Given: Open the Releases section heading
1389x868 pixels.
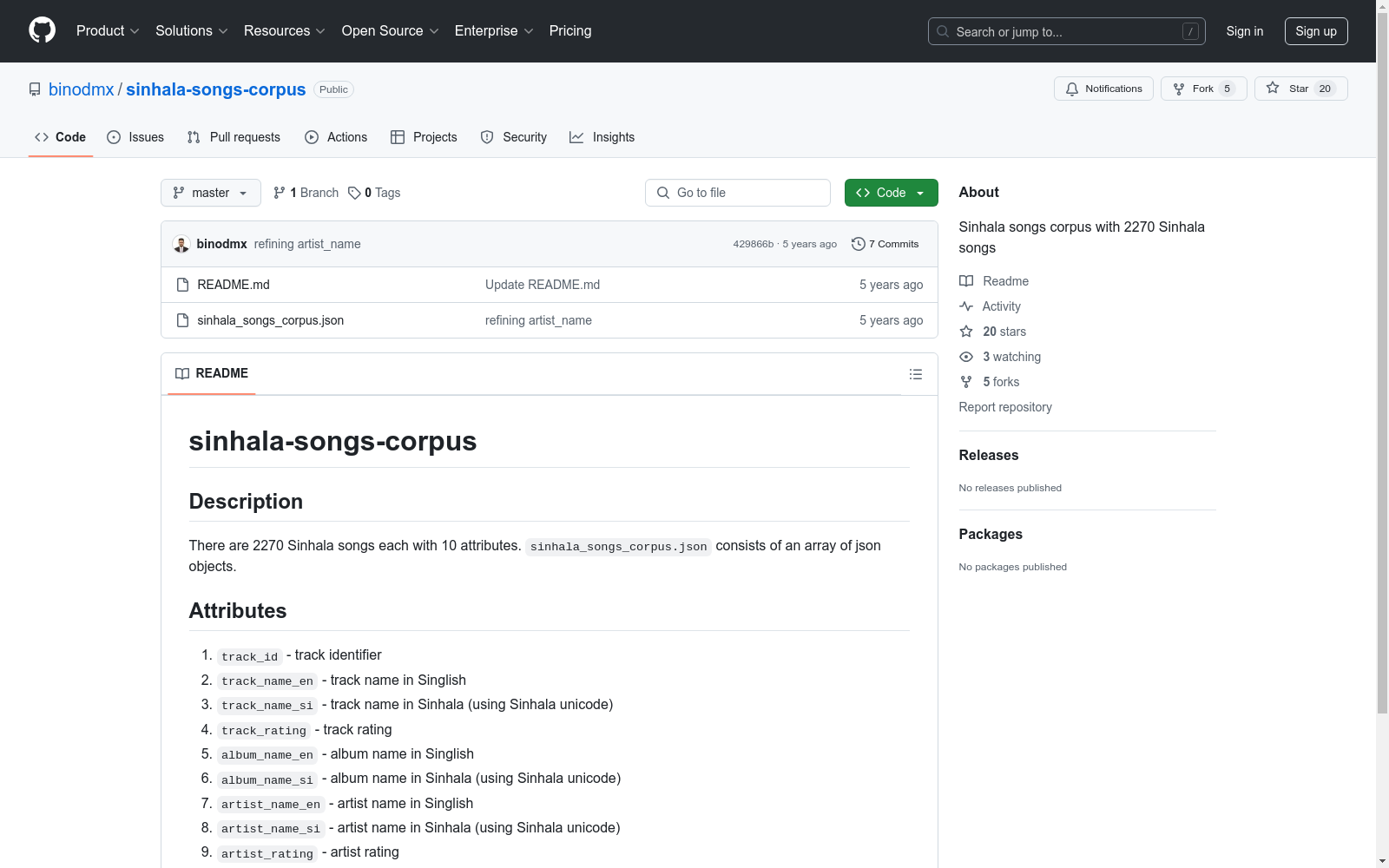Looking at the screenshot, I should [989, 455].
